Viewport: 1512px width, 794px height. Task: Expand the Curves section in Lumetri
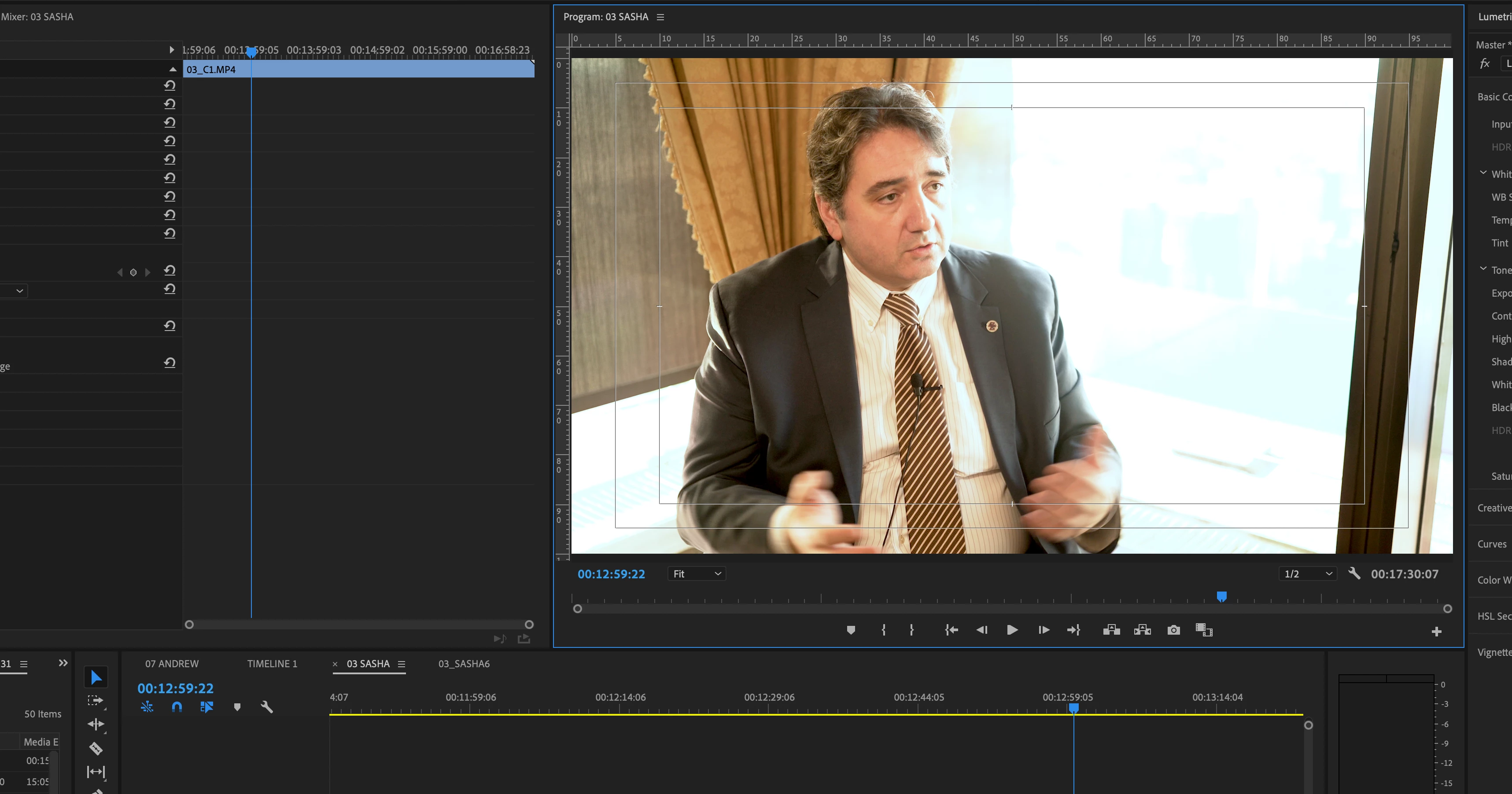pyautogui.click(x=1491, y=544)
